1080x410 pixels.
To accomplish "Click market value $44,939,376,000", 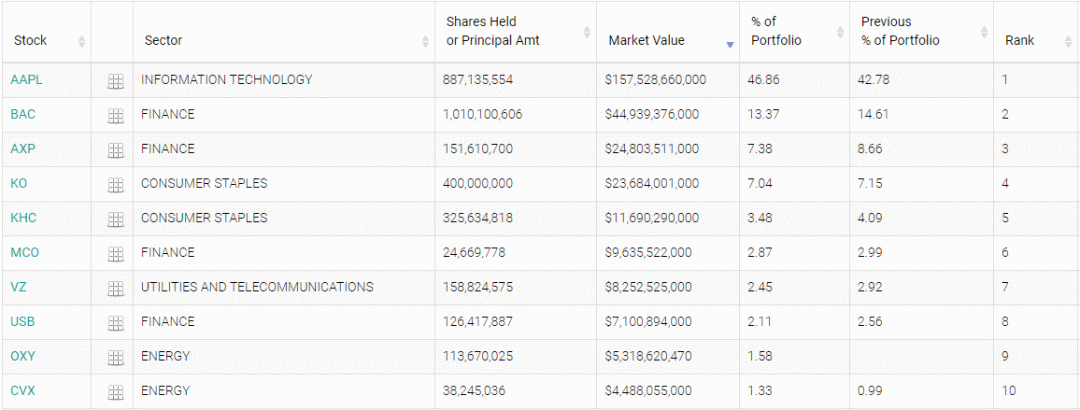I will pyautogui.click(x=652, y=114).
